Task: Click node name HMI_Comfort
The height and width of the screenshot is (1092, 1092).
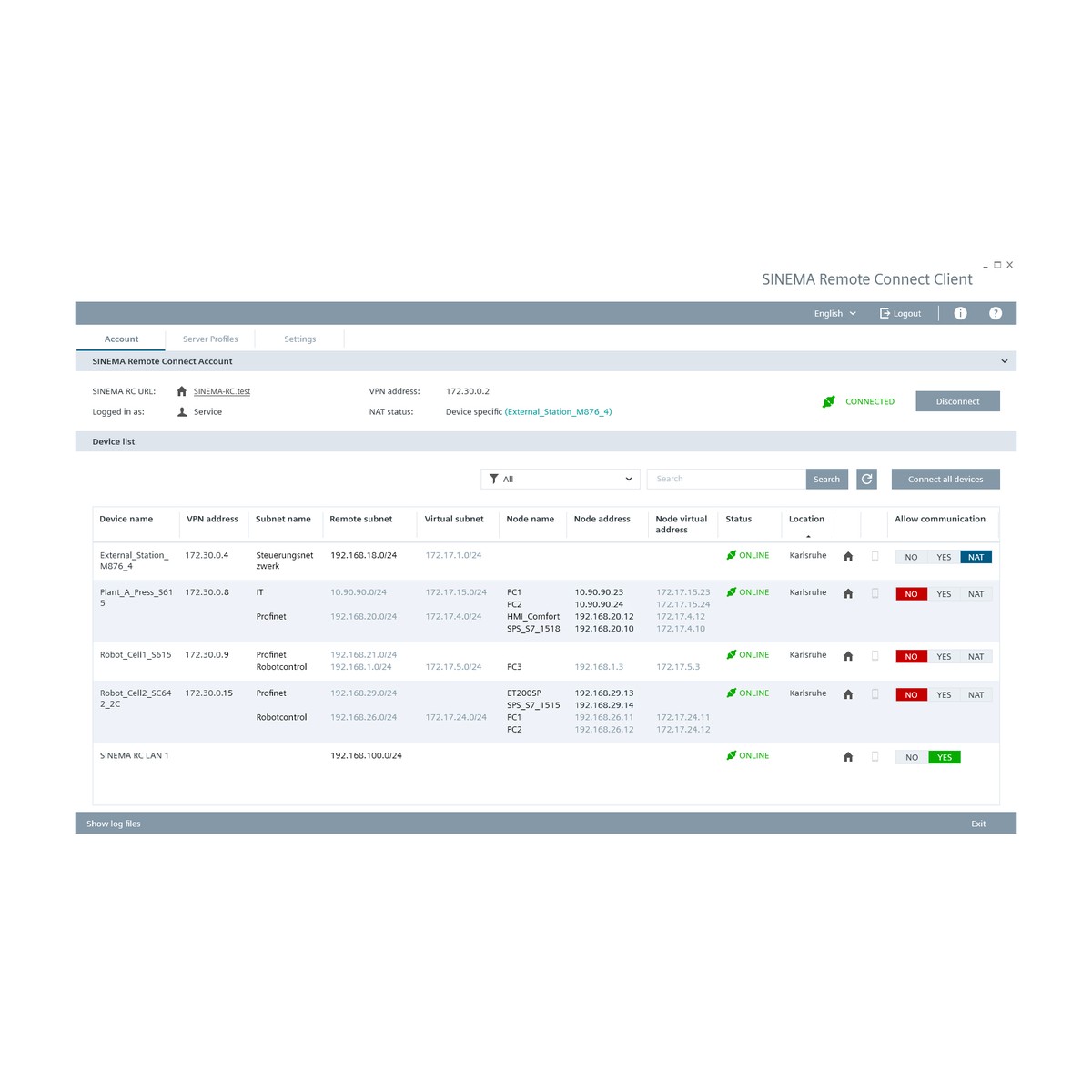Action: pyautogui.click(x=533, y=616)
